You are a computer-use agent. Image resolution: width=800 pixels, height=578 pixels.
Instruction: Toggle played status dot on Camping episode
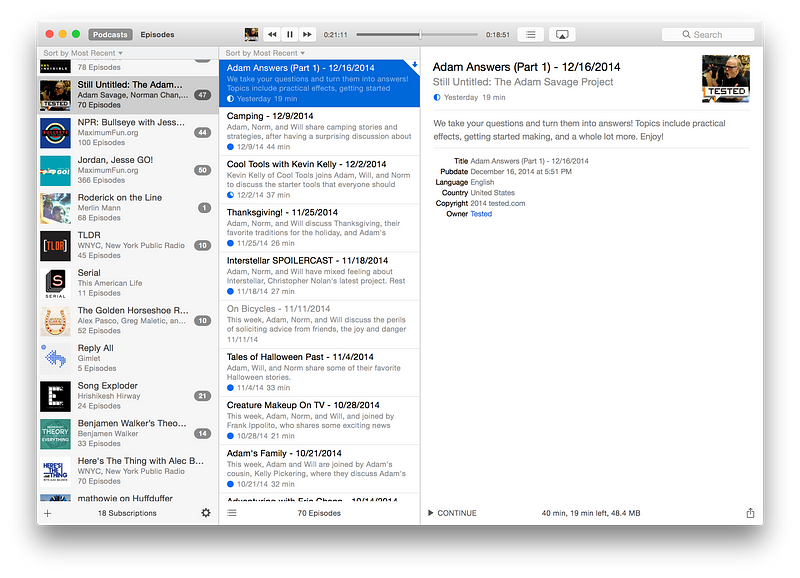[230, 147]
